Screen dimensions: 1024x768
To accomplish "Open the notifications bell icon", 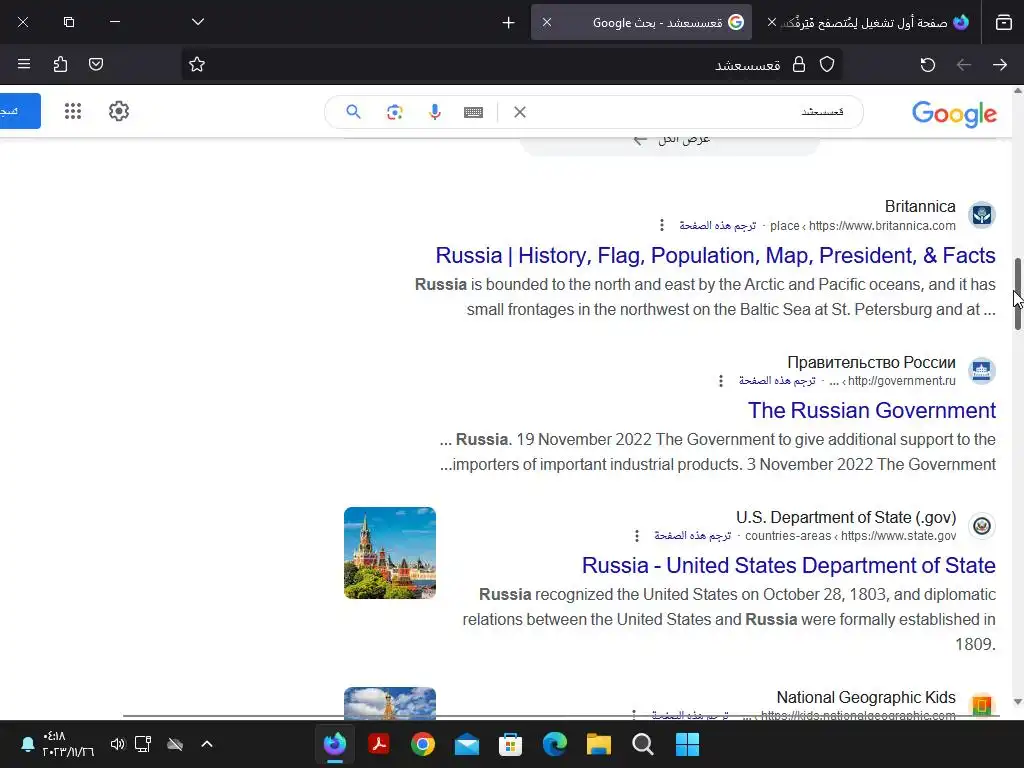I will pos(27,744).
